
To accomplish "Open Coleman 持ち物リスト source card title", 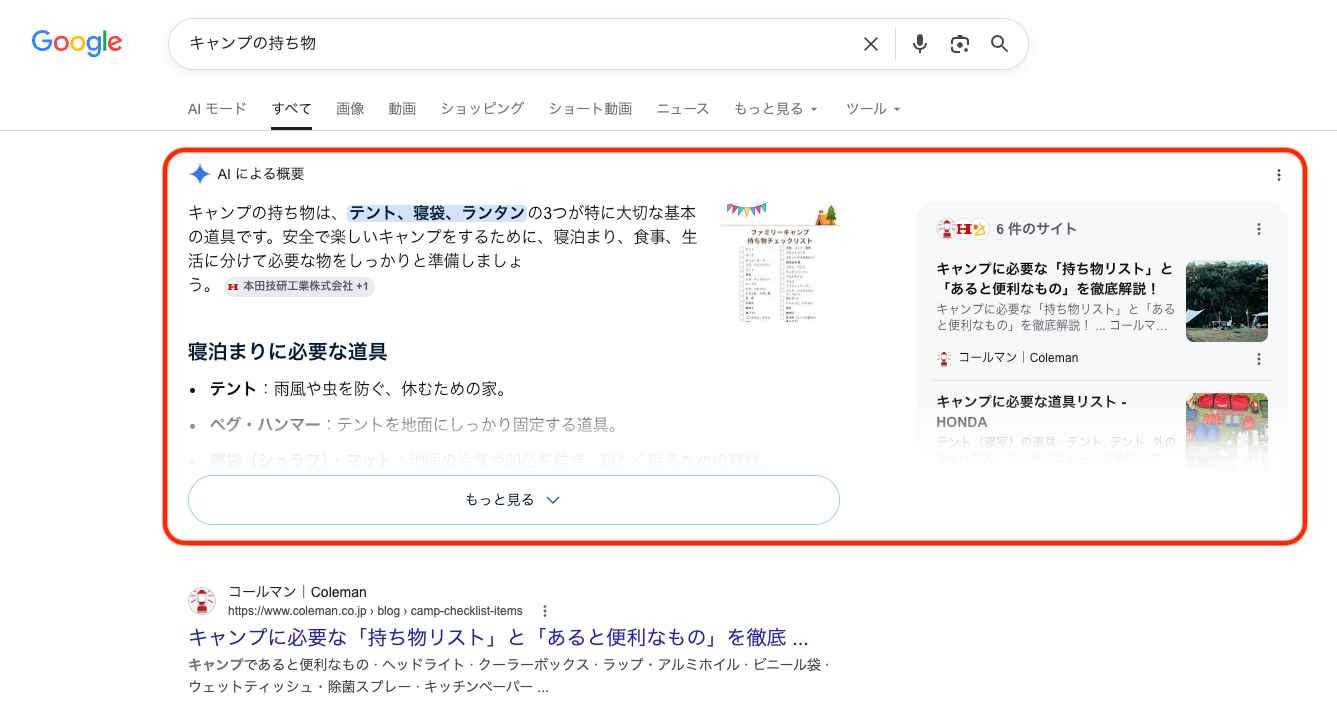I will click(x=1055, y=278).
